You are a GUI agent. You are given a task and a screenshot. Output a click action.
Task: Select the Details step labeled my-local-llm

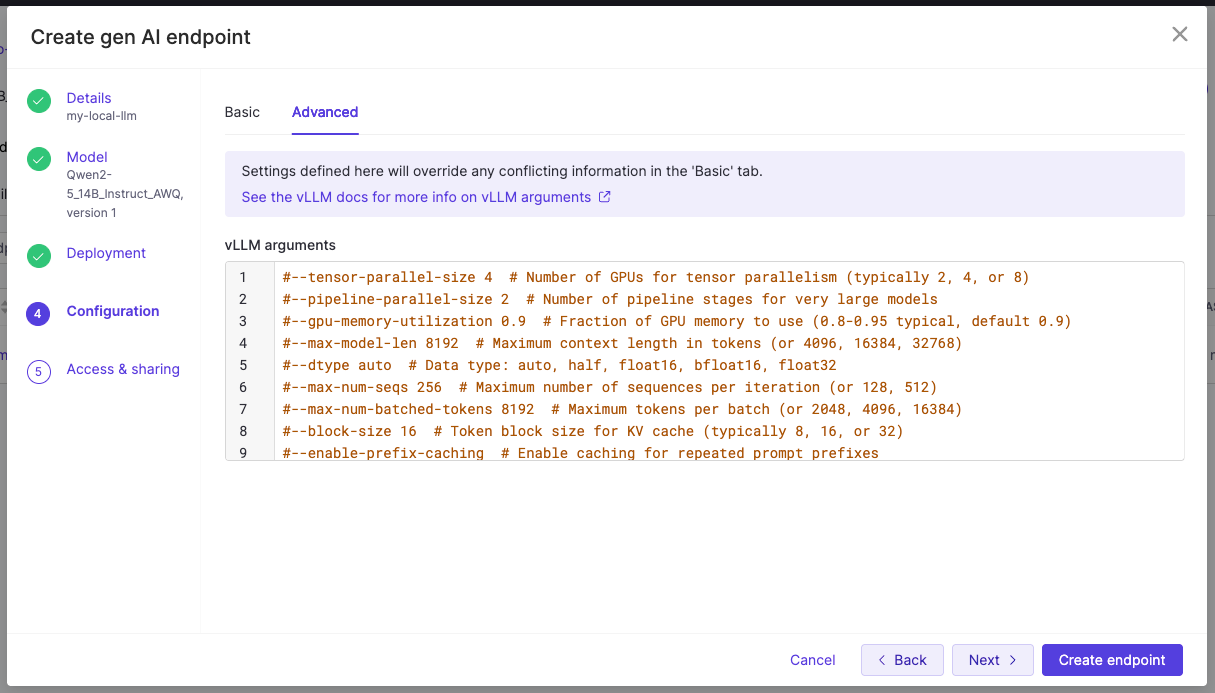point(89,98)
